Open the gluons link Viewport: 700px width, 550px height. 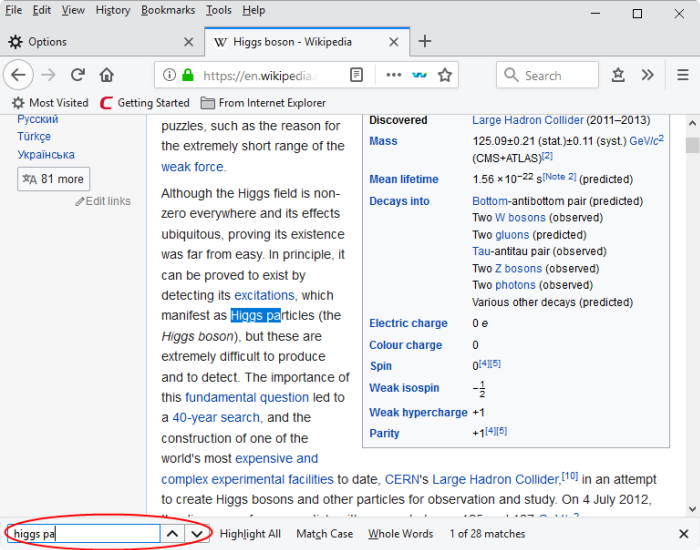[x=512, y=235]
